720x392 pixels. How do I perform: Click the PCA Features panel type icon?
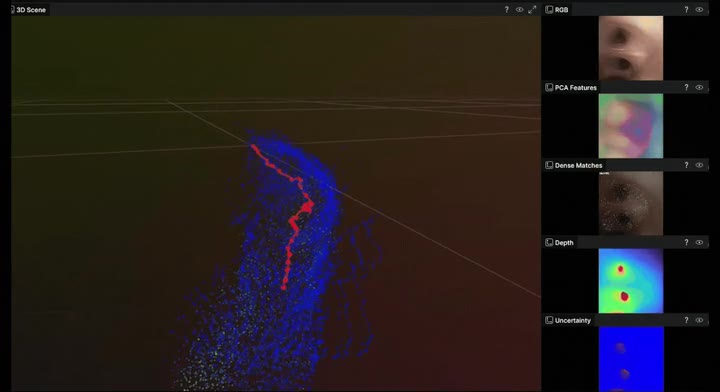coord(549,87)
